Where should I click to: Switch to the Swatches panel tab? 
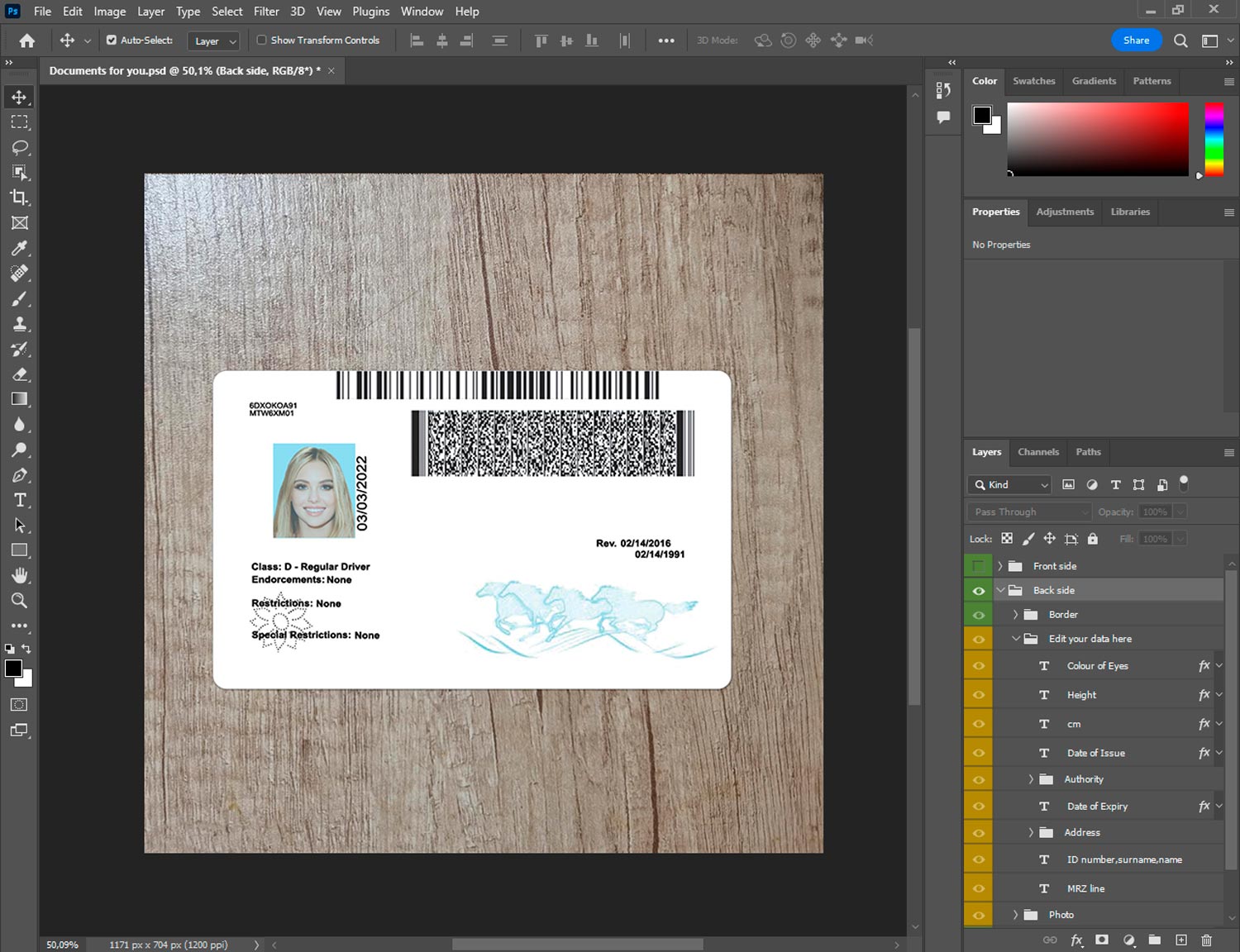click(1033, 81)
